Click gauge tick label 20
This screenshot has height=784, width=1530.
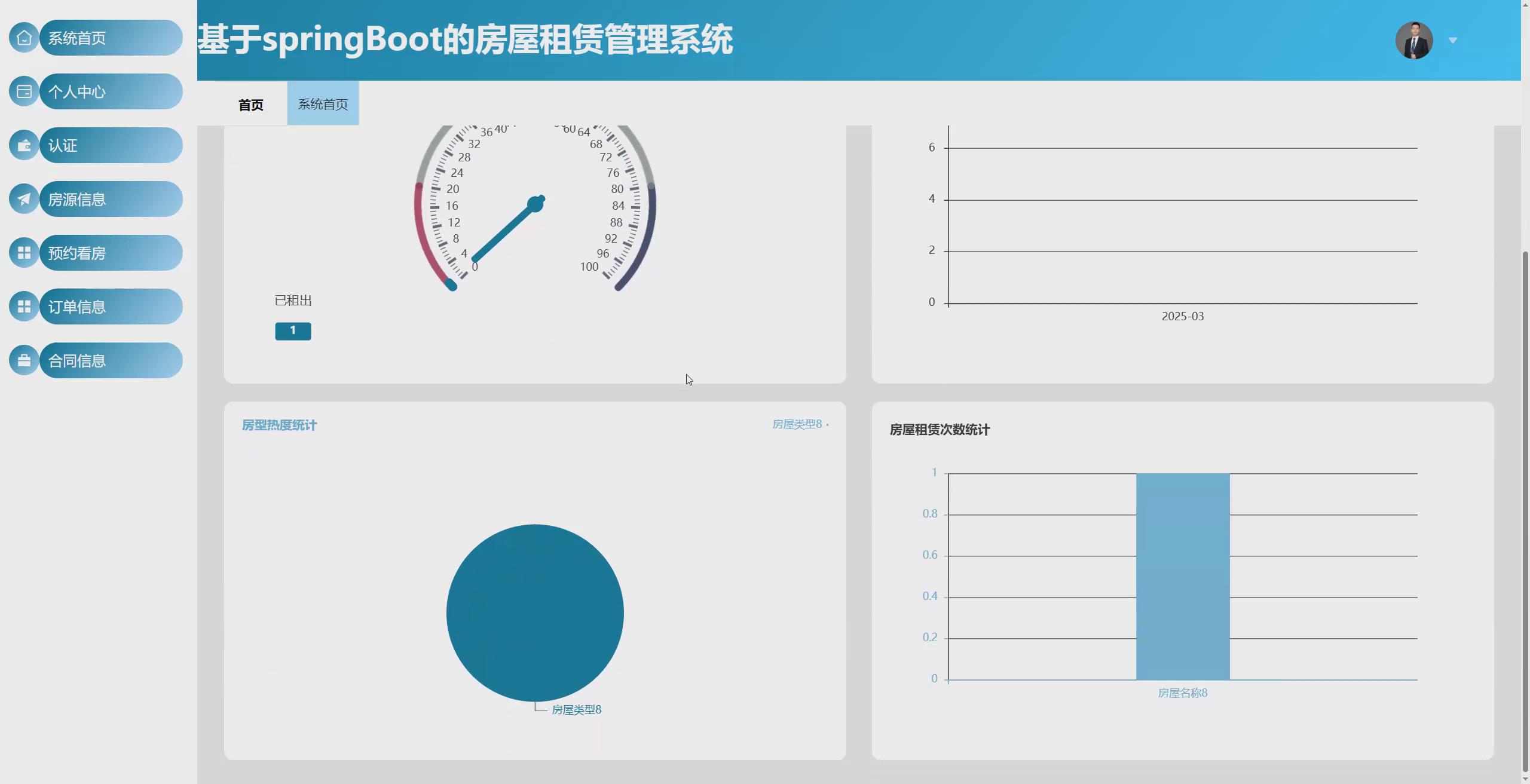pyautogui.click(x=453, y=189)
